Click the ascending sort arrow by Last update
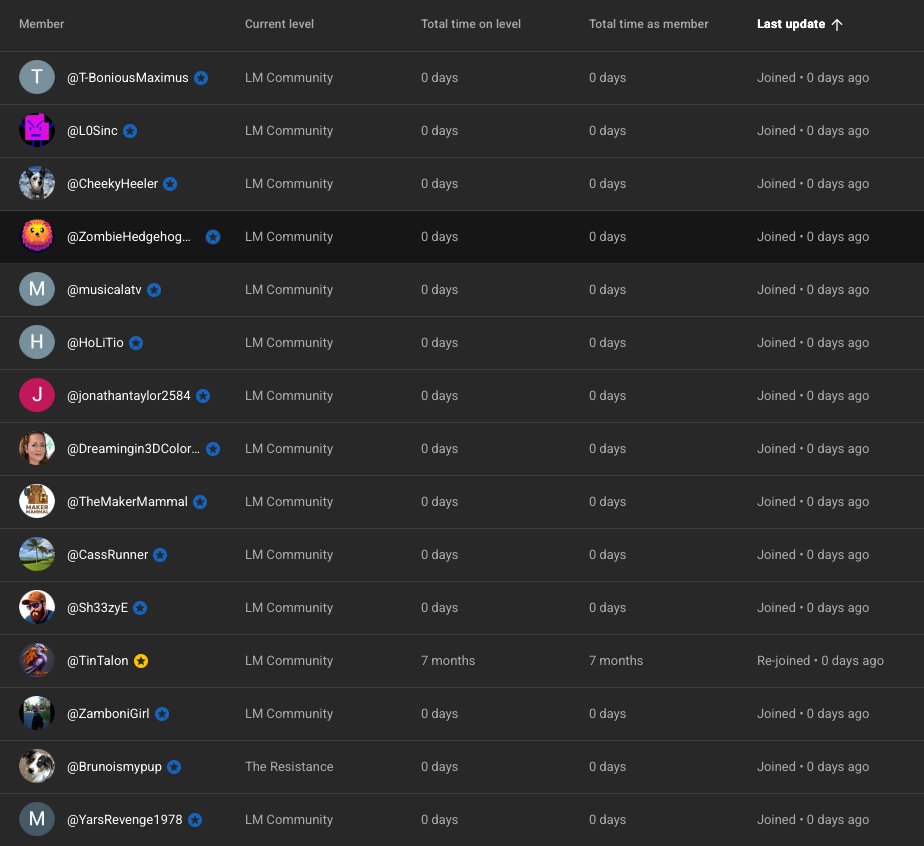The width and height of the screenshot is (924, 846). [837, 24]
